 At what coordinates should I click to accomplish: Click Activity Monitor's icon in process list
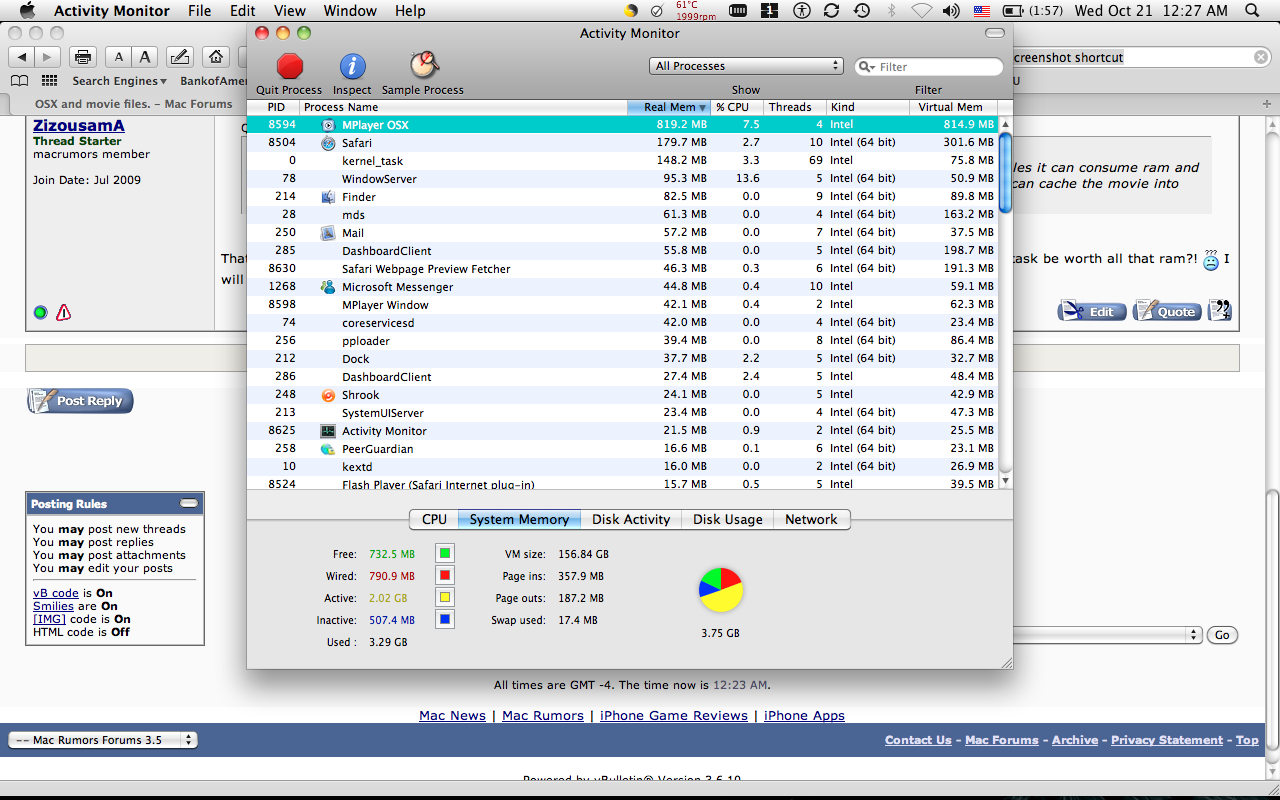pyautogui.click(x=328, y=431)
